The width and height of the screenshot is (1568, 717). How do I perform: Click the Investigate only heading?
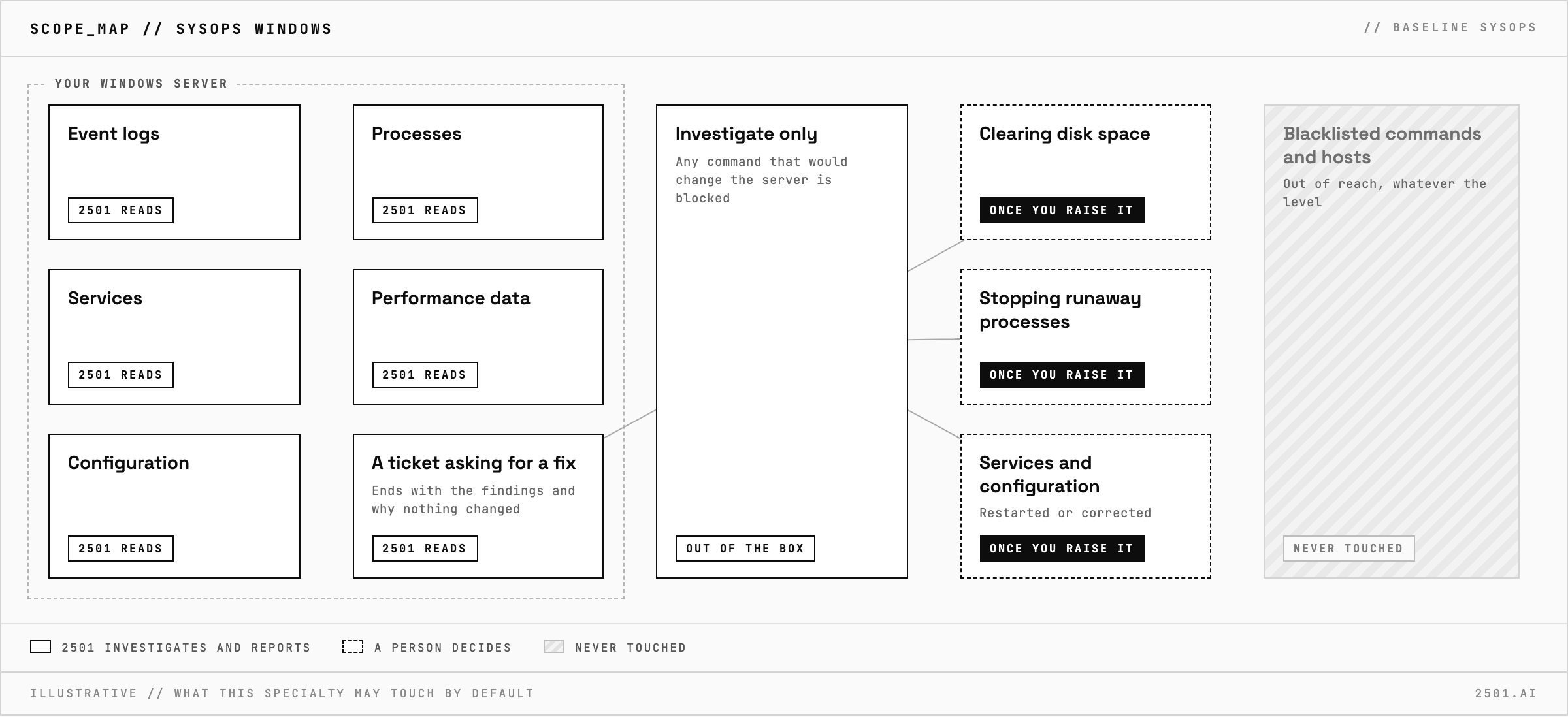pos(746,134)
